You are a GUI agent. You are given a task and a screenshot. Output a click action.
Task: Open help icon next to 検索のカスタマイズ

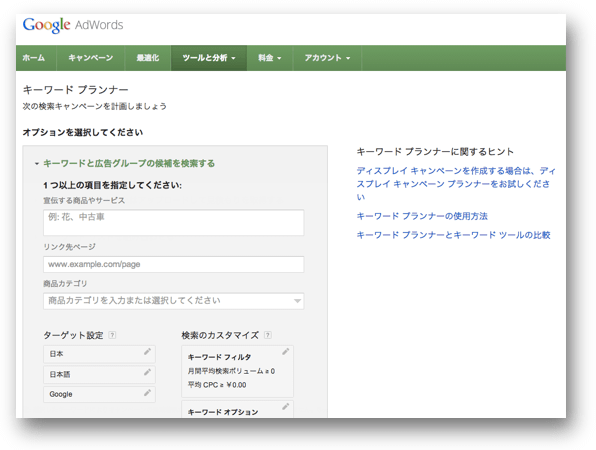(x=268, y=335)
